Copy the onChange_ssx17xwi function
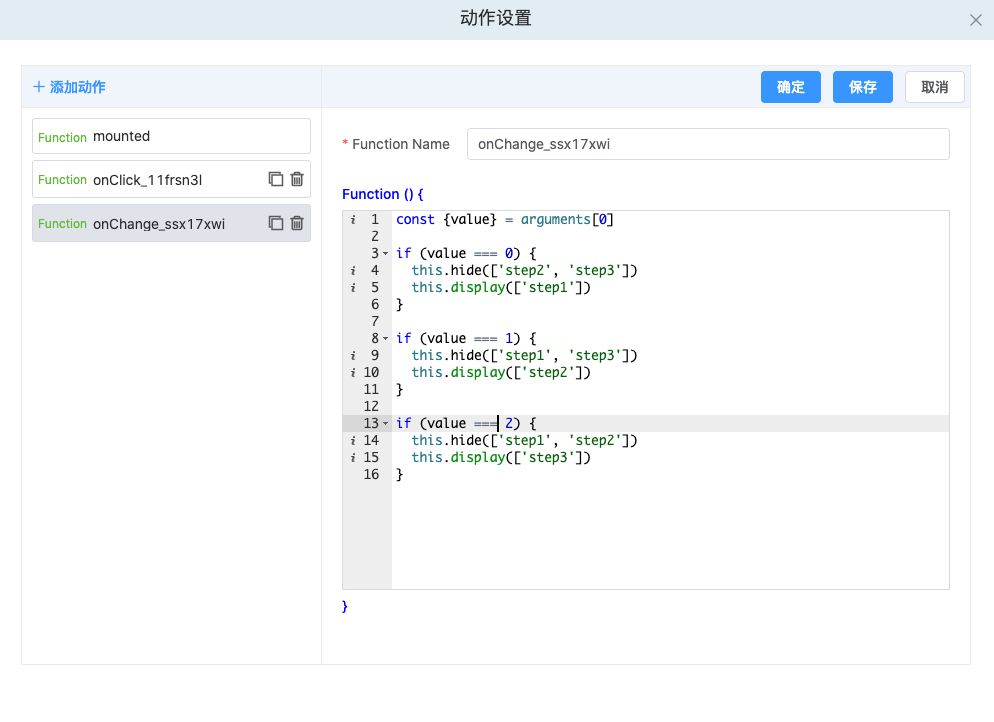 (276, 223)
